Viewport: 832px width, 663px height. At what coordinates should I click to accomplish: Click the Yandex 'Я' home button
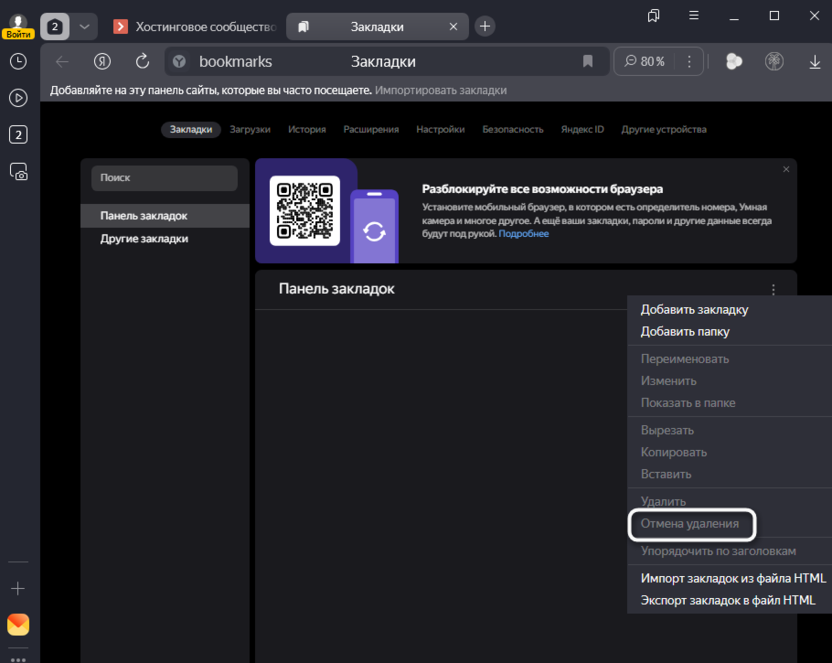(102, 62)
